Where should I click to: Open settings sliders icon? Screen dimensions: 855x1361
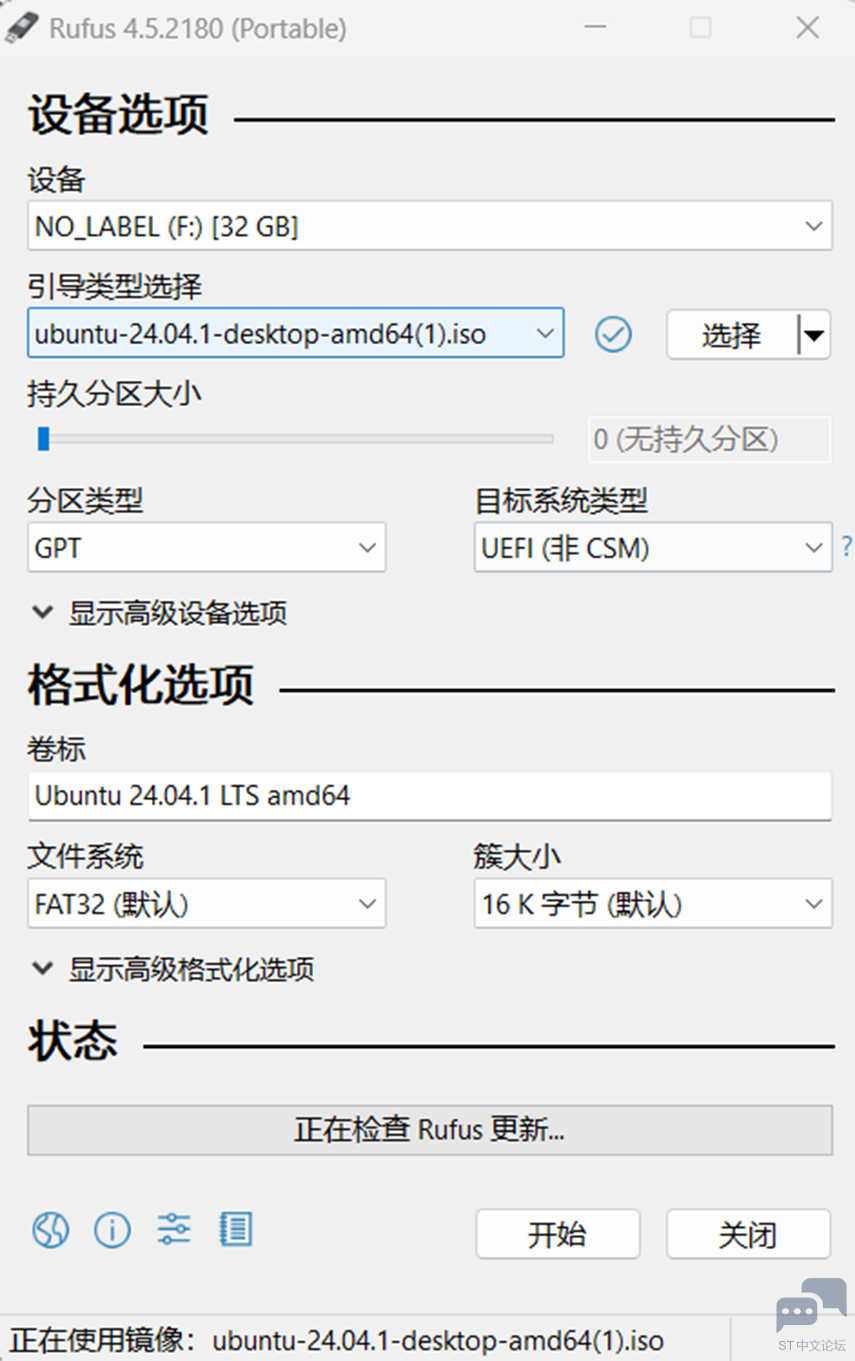(174, 1229)
